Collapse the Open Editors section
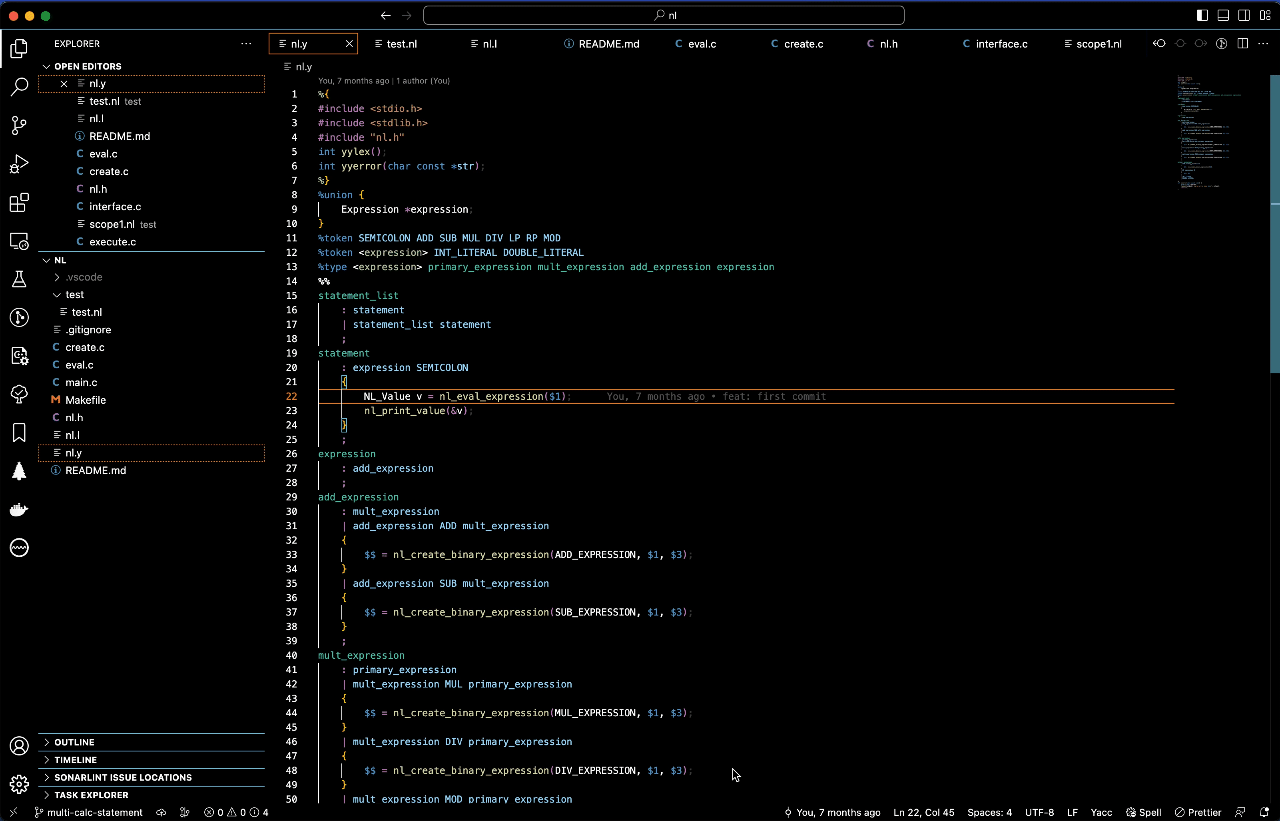This screenshot has height=821, width=1280. (x=152, y=66)
